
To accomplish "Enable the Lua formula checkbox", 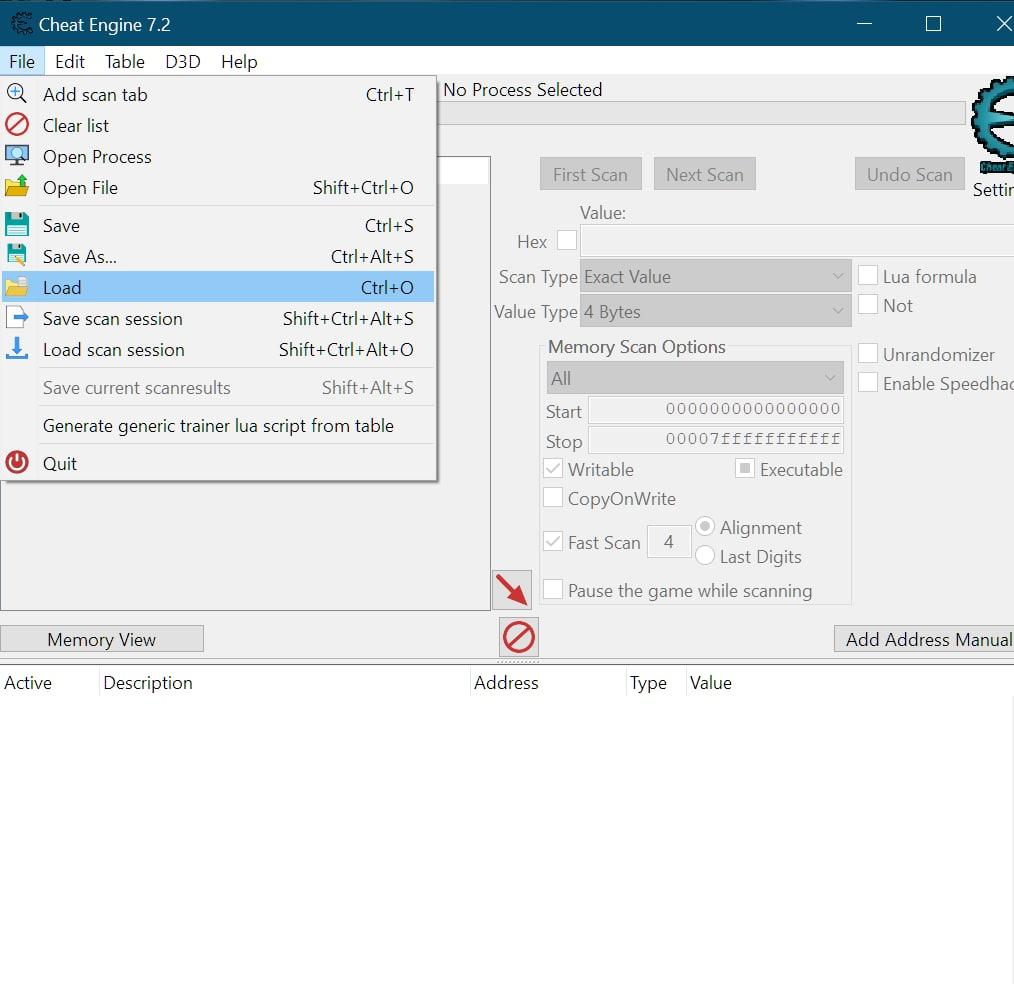I will (867, 275).
